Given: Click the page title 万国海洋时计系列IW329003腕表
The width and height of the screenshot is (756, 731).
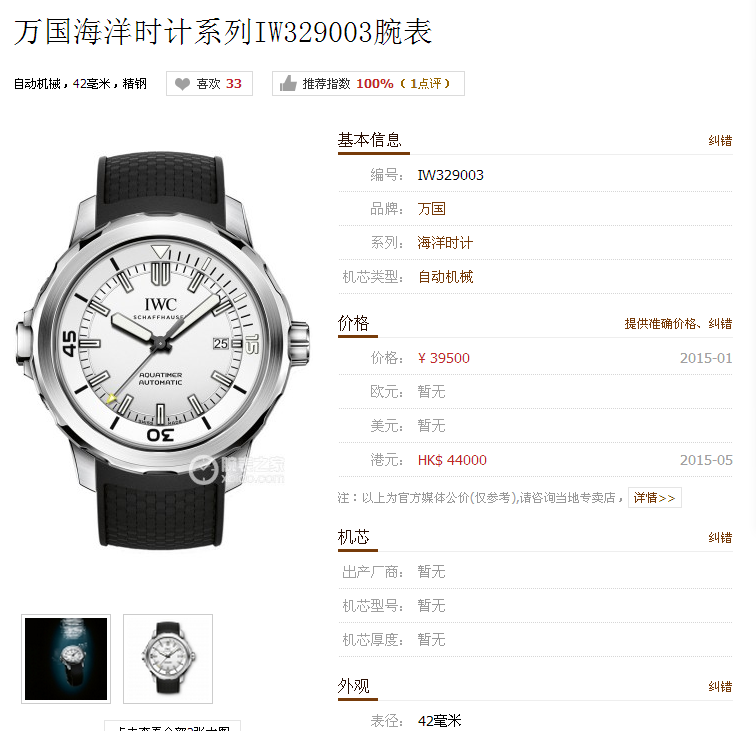Looking at the screenshot, I should pos(223,32).
